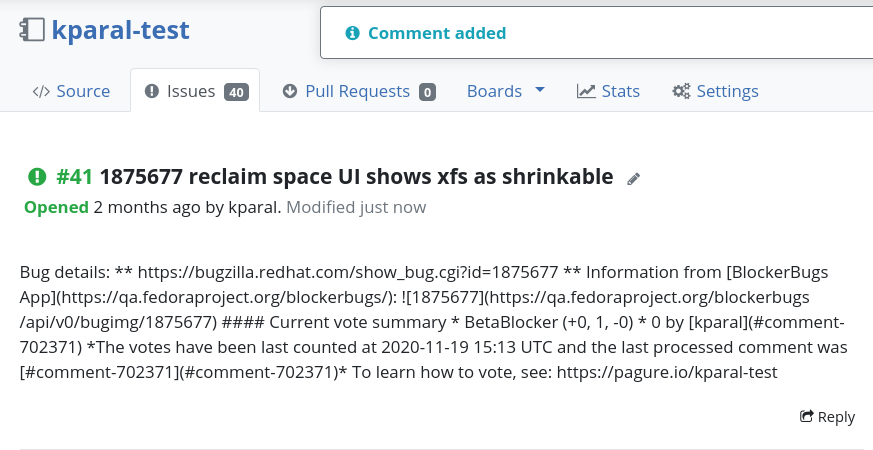Click the gears icon beside Settings
The width and height of the screenshot is (873, 450).
click(681, 91)
